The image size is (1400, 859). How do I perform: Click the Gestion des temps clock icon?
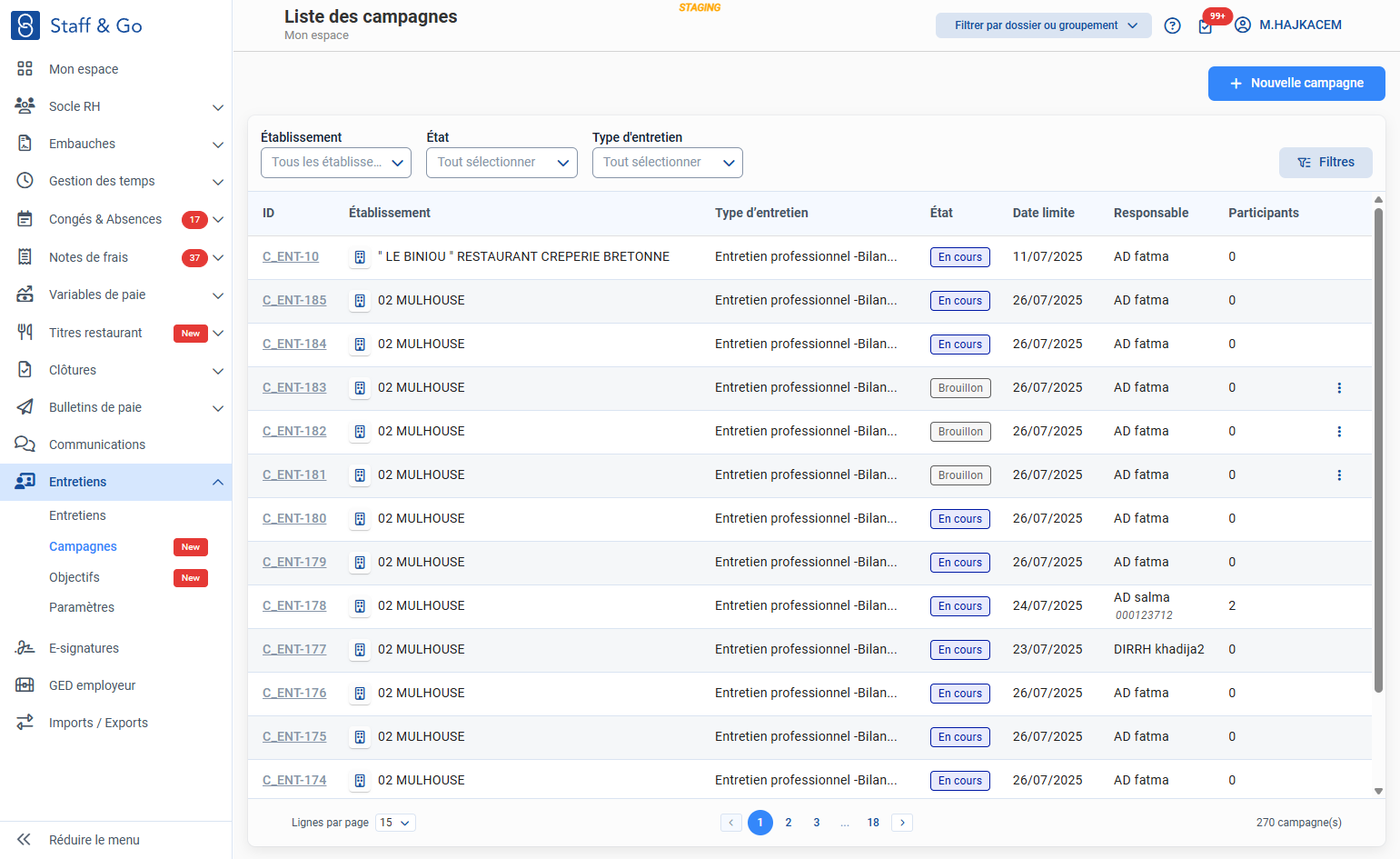tap(25, 180)
